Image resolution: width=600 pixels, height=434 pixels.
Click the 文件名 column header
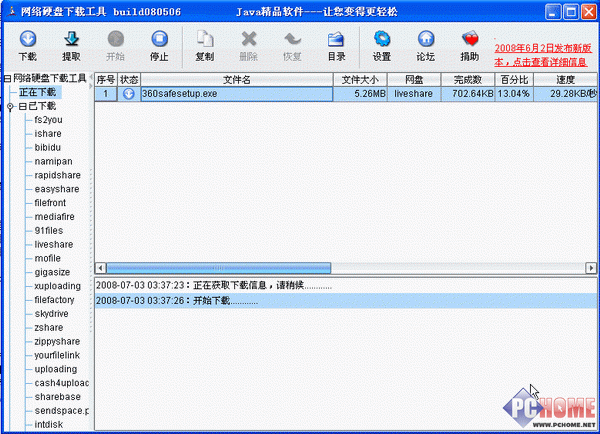236,79
